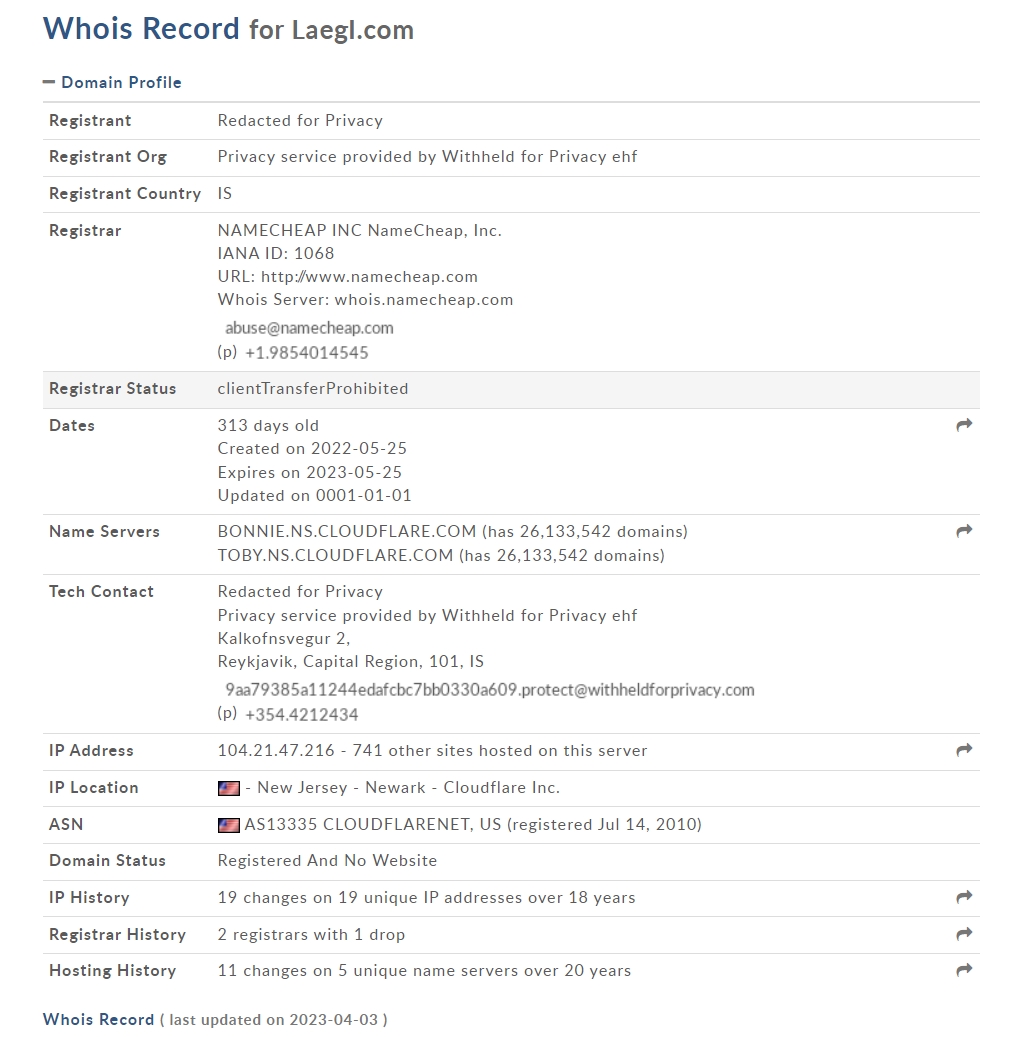Open the arrow icon for IP History row
This screenshot has height=1037, width=1011.
[x=964, y=897]
